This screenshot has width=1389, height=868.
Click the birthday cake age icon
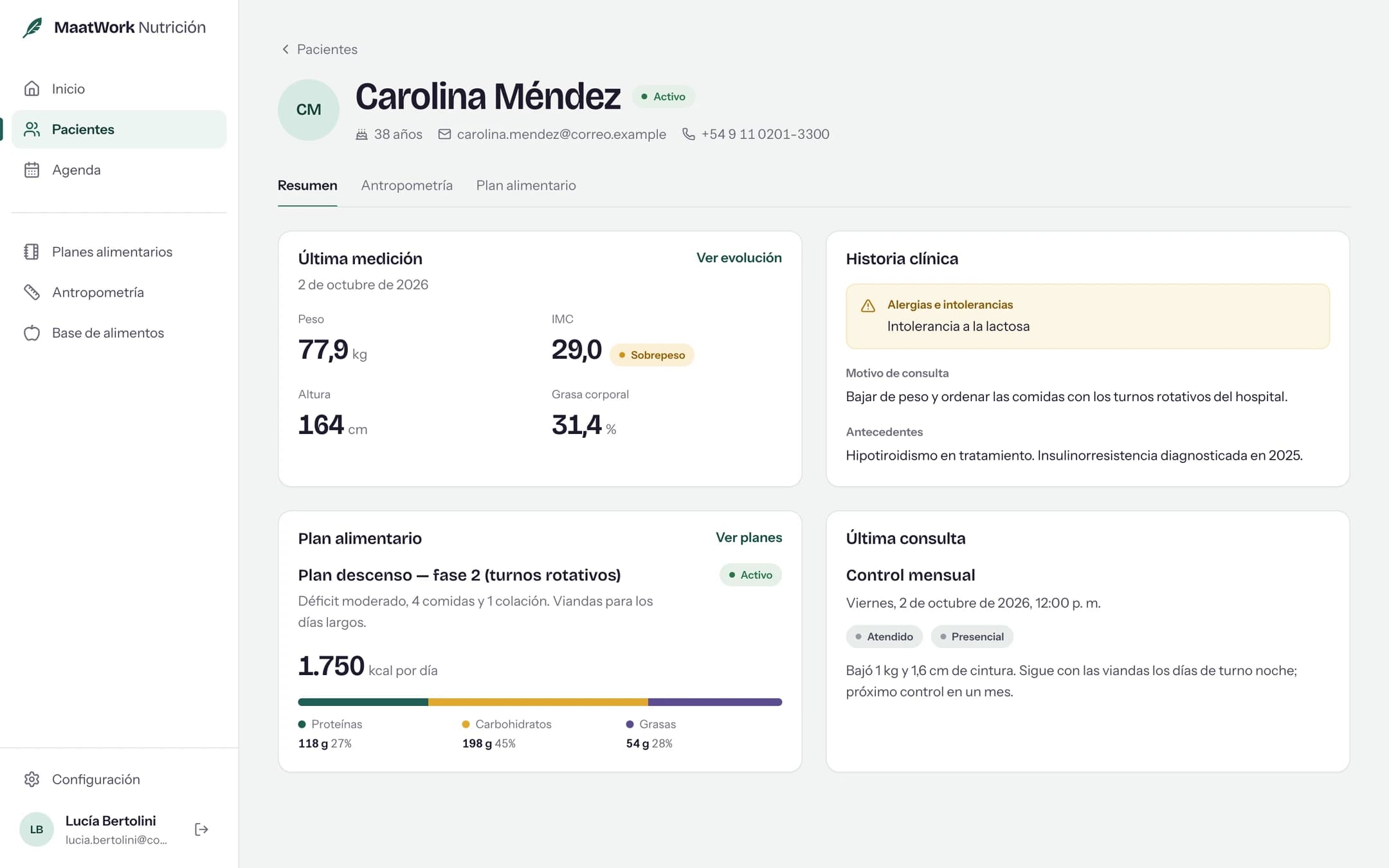[x=362, y=134]
